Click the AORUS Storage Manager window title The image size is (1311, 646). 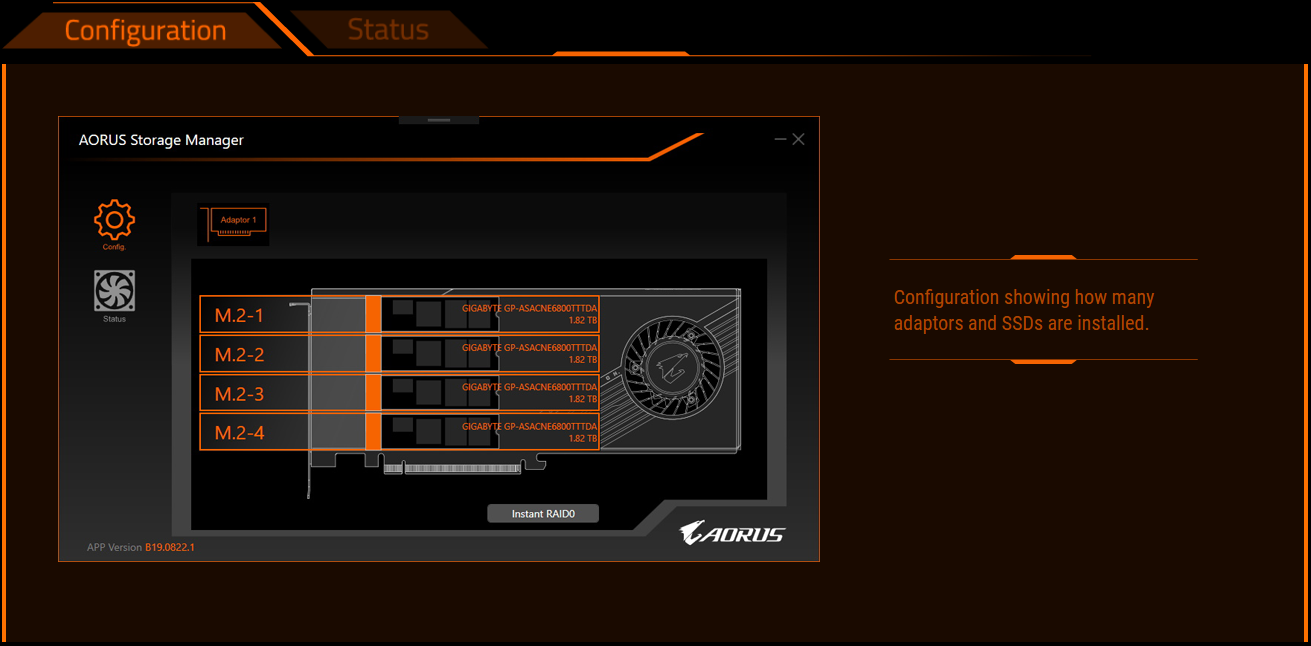(161, 140)
